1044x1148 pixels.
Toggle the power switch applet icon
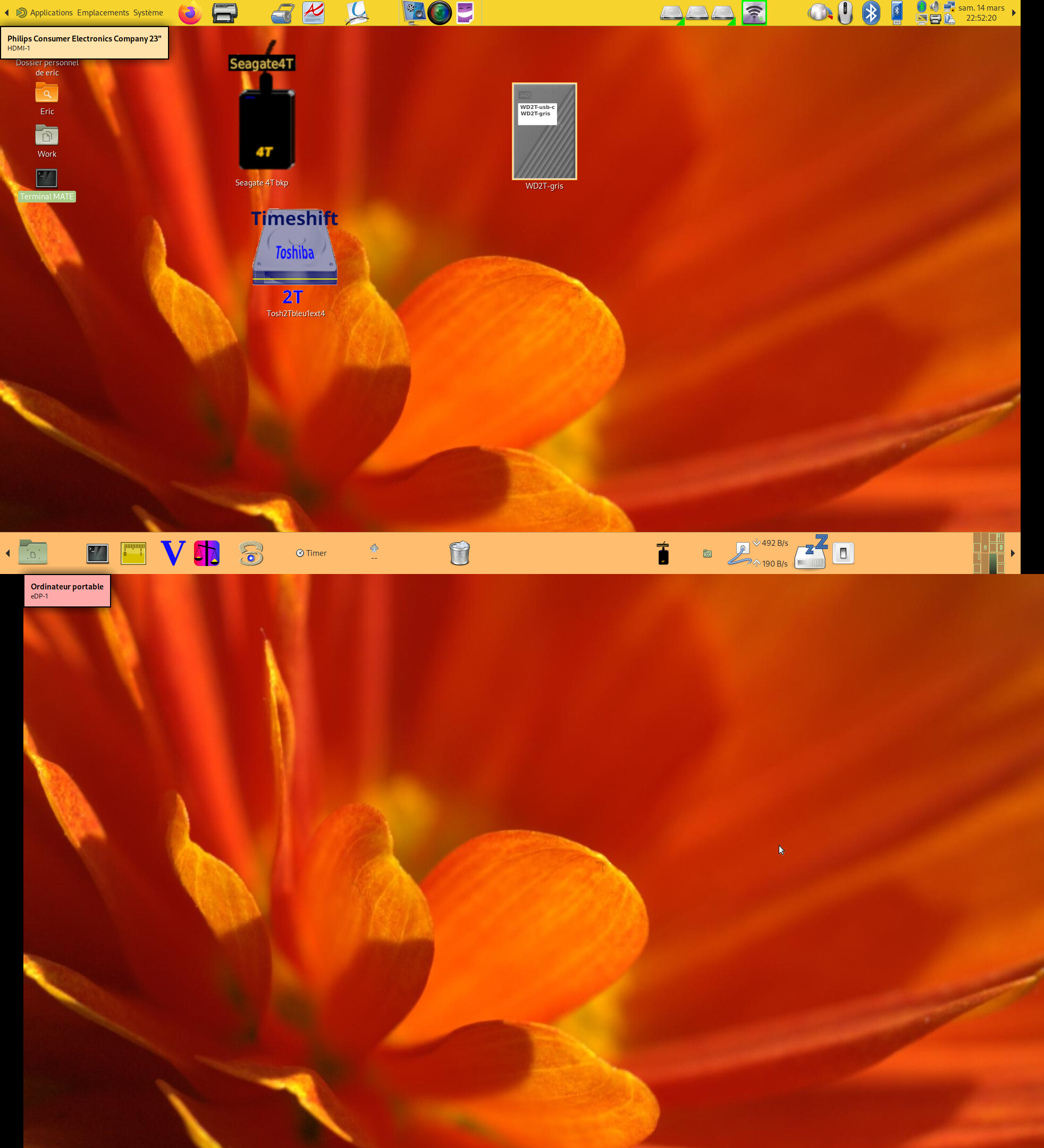pyautogui.click(x=843, y=553)
